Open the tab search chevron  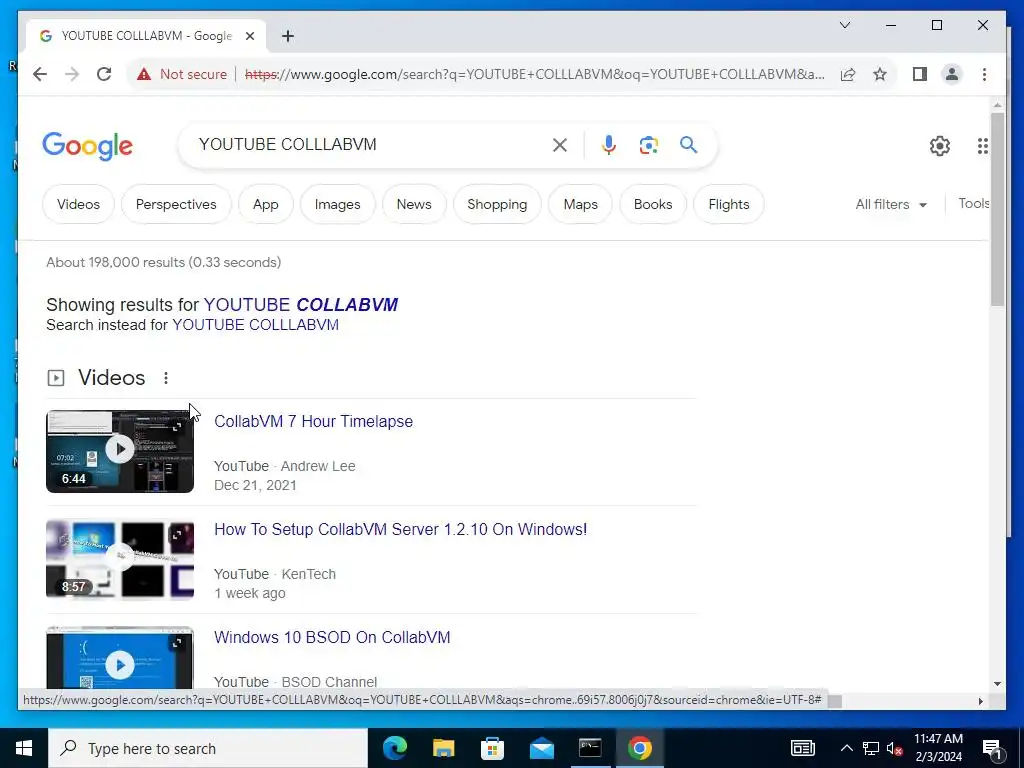(844, 25)
